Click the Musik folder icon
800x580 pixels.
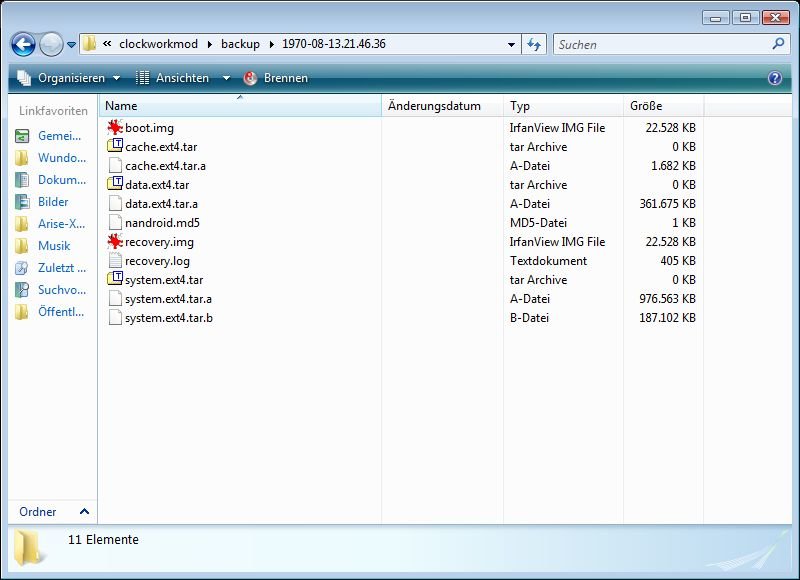click(22, 245)
